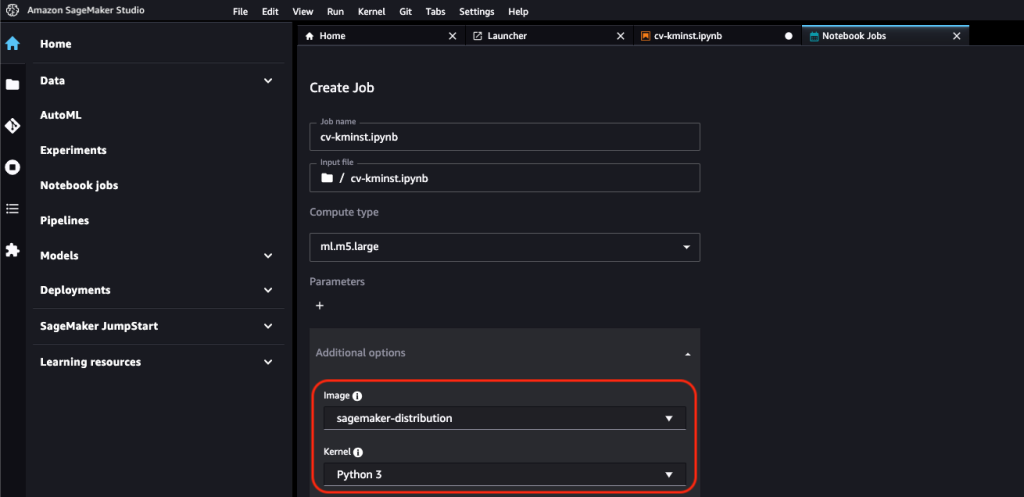This screenshot has height=497, width=1024.
Task: Open the View menu
Action: click(x=303, y=12)
